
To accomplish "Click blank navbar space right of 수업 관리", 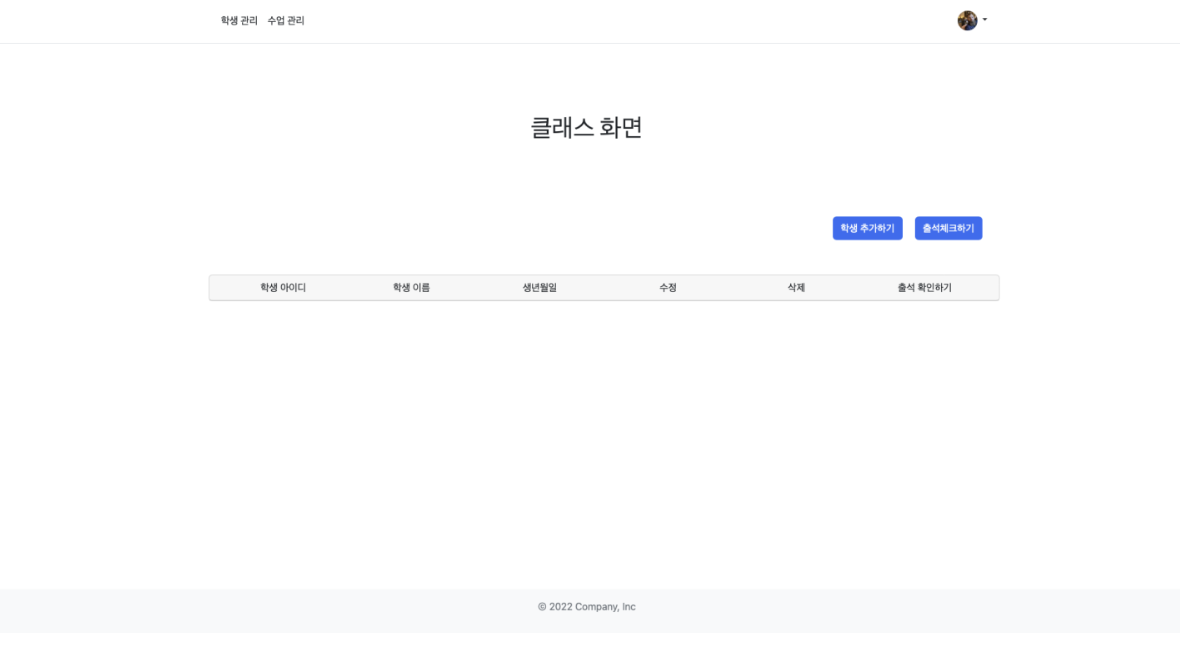I will click(x=600, y=21).
